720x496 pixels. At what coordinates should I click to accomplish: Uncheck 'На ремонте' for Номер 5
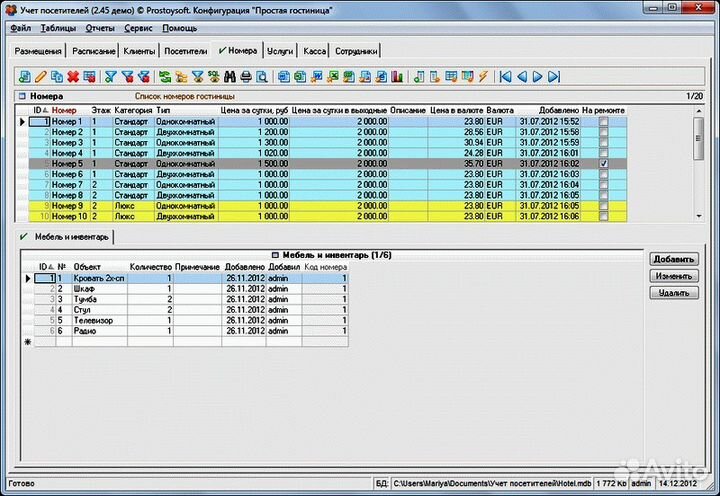[602, 163]
